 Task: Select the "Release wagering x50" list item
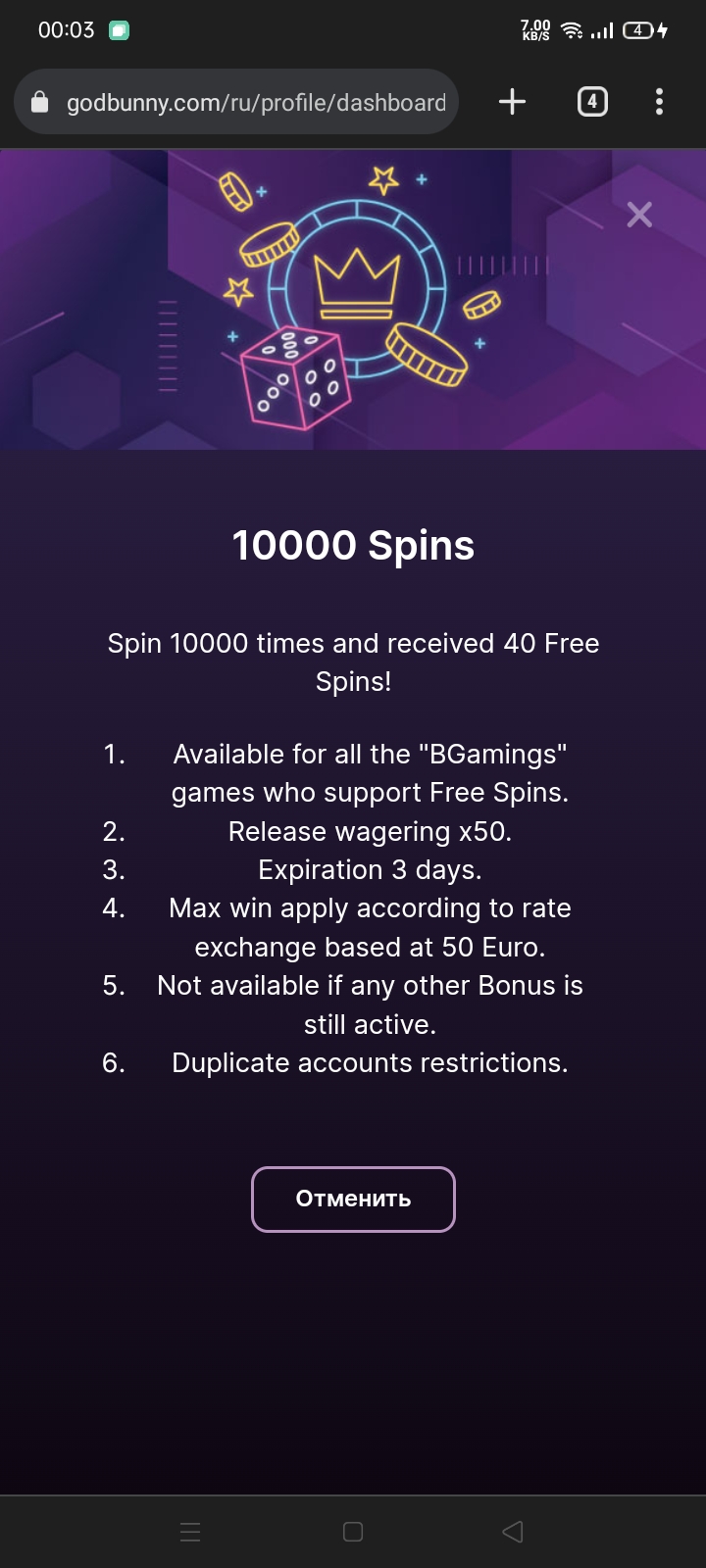coord(370,832)
